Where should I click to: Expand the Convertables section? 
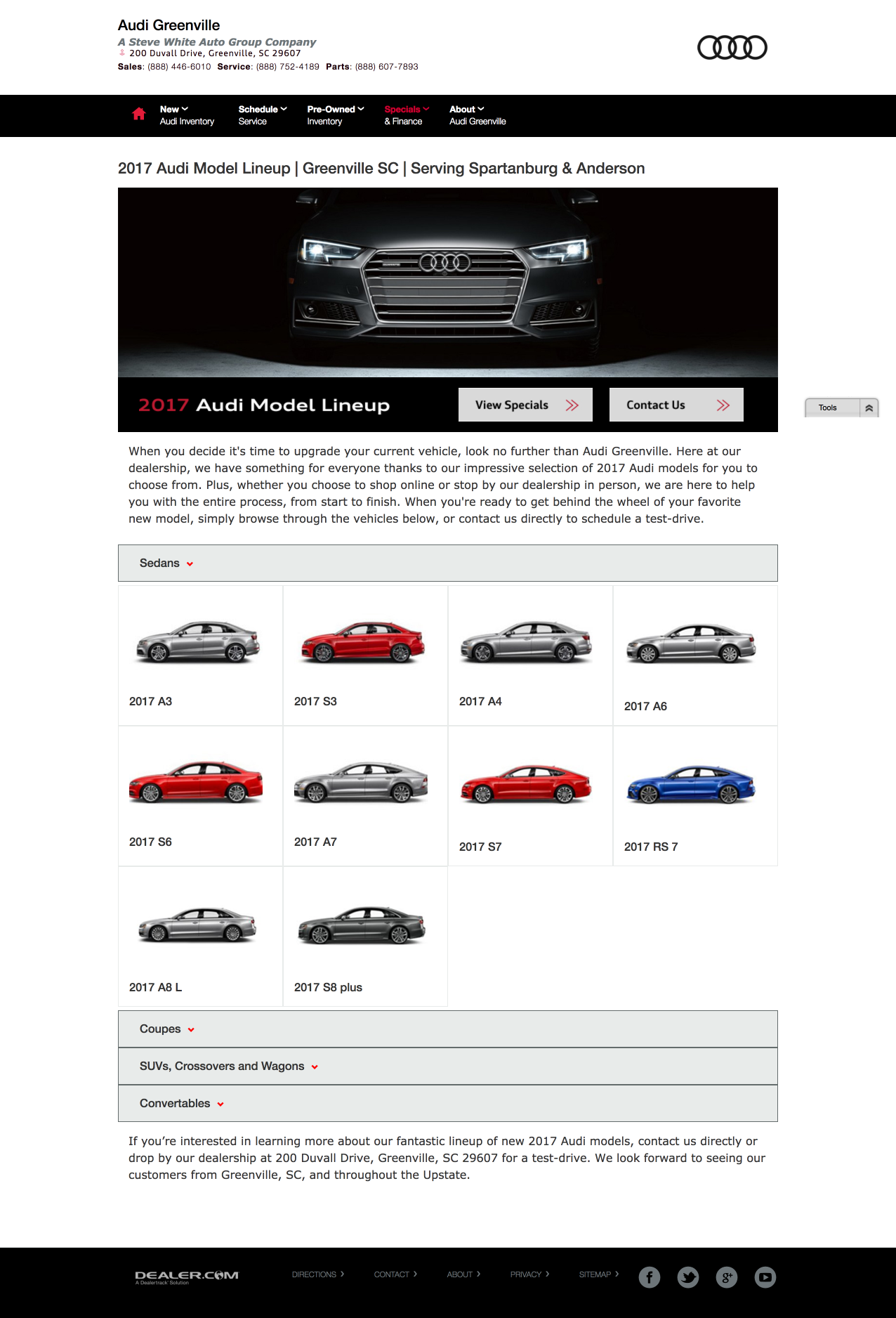click(x=448, y=1104)
